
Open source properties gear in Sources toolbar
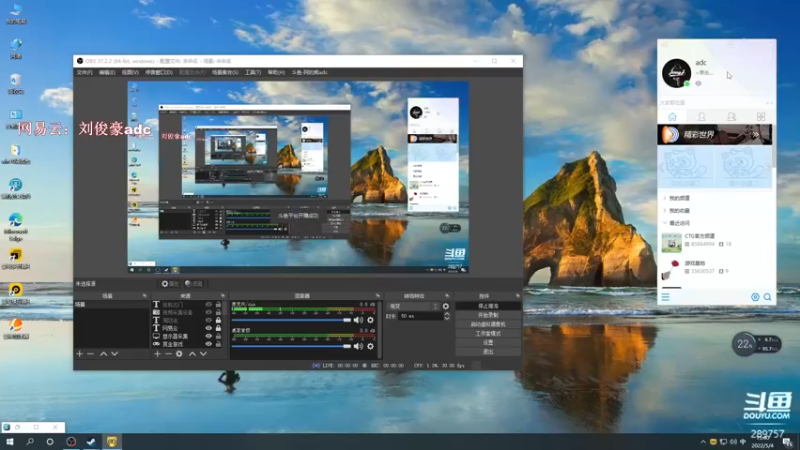pos(179,354)
